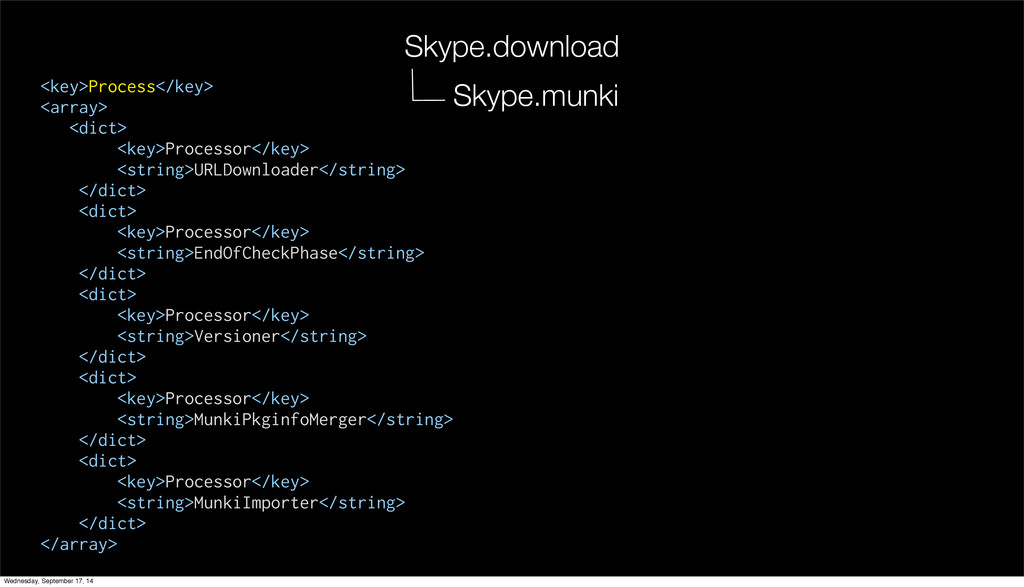This screenshot has height=587, width=1024.
Task: Click the last </dict> tag before </array>
Action: point(112,523)
